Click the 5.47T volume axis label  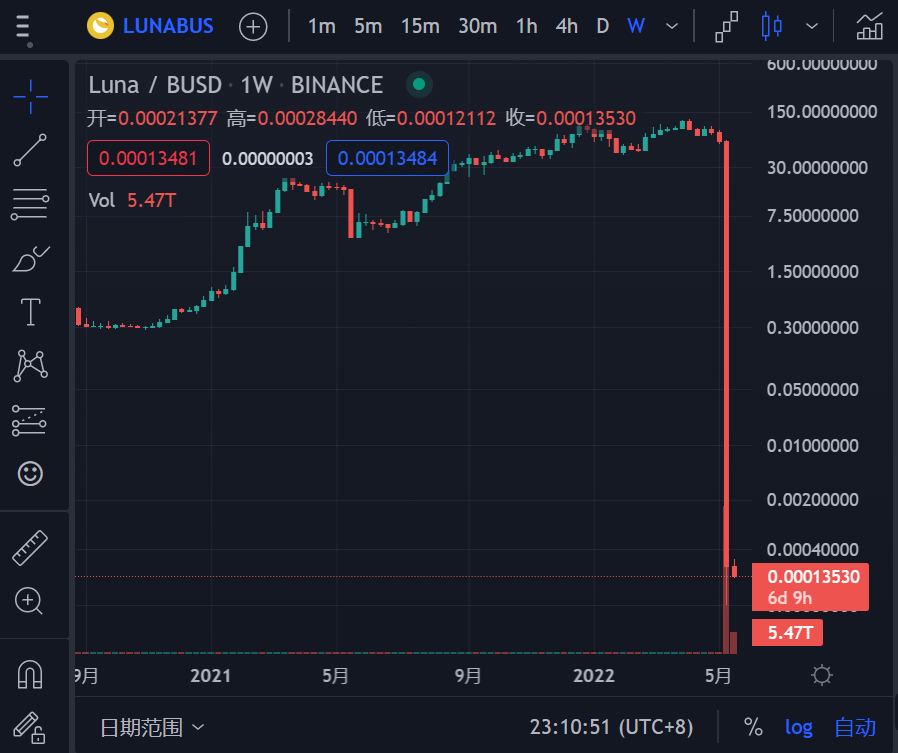tap(787, 633)
